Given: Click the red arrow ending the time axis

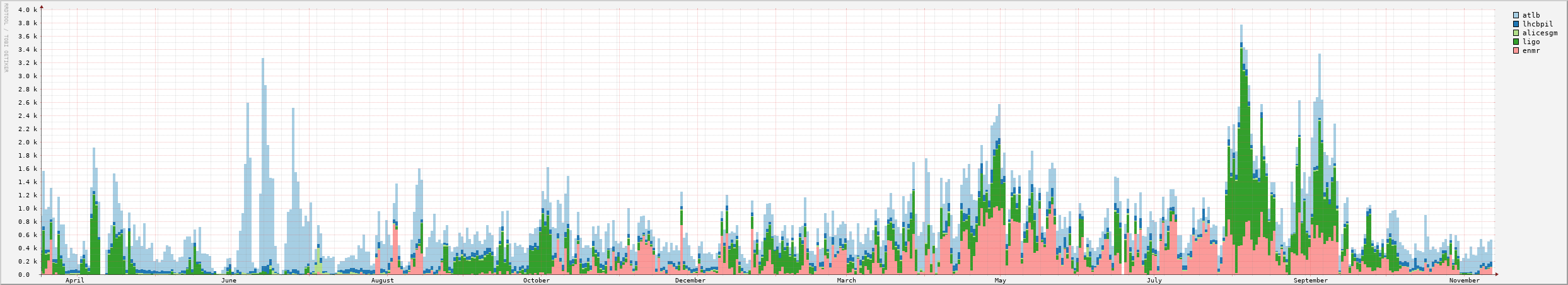Looking at the screenshot, I should (x=1496, y=275).
